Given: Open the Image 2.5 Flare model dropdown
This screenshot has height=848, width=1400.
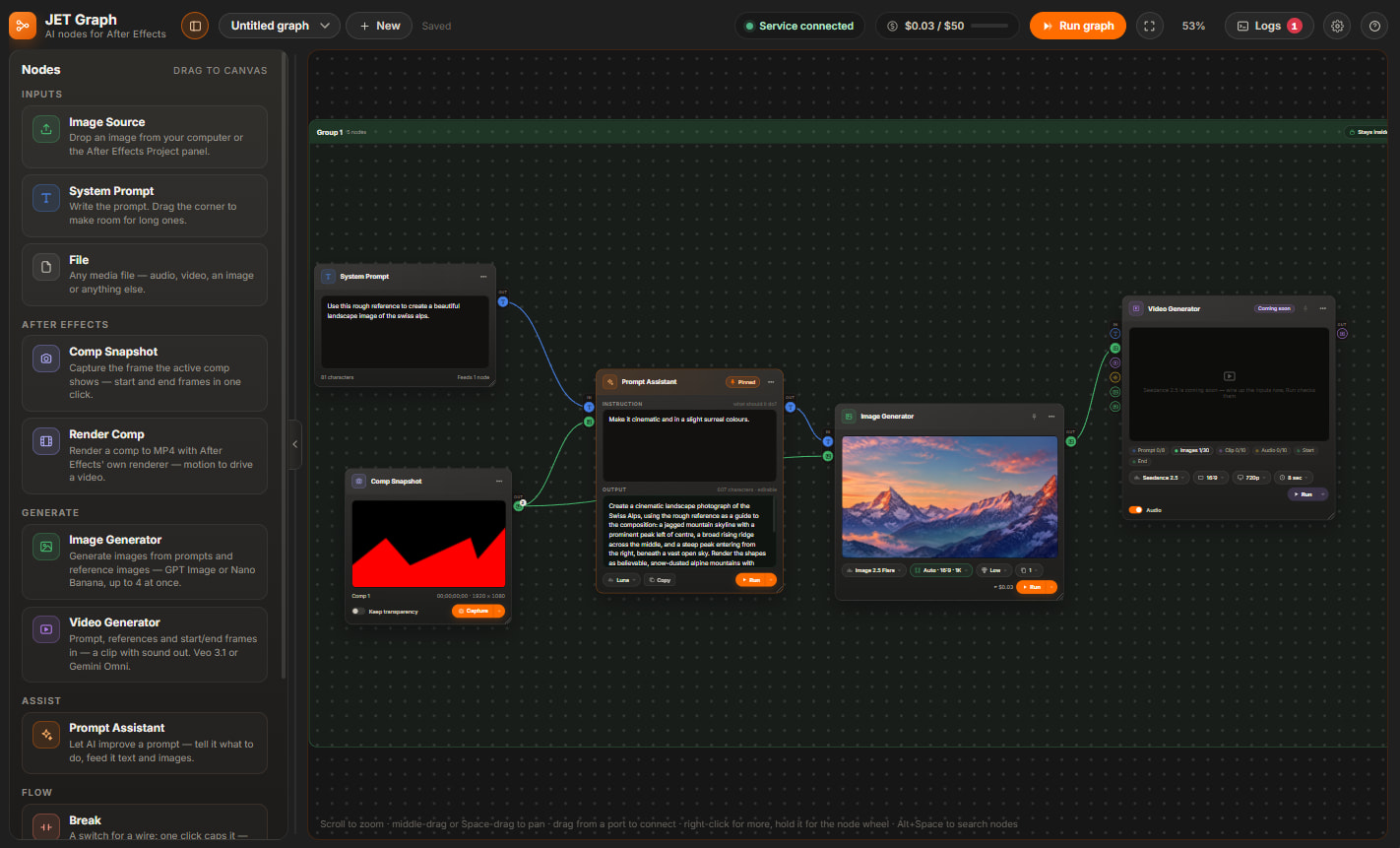Looking at the screenshot, I should pos(874,570).
